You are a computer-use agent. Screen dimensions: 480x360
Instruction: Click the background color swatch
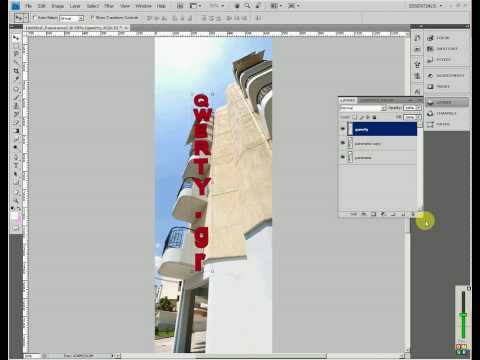click(x=18, y=220)
